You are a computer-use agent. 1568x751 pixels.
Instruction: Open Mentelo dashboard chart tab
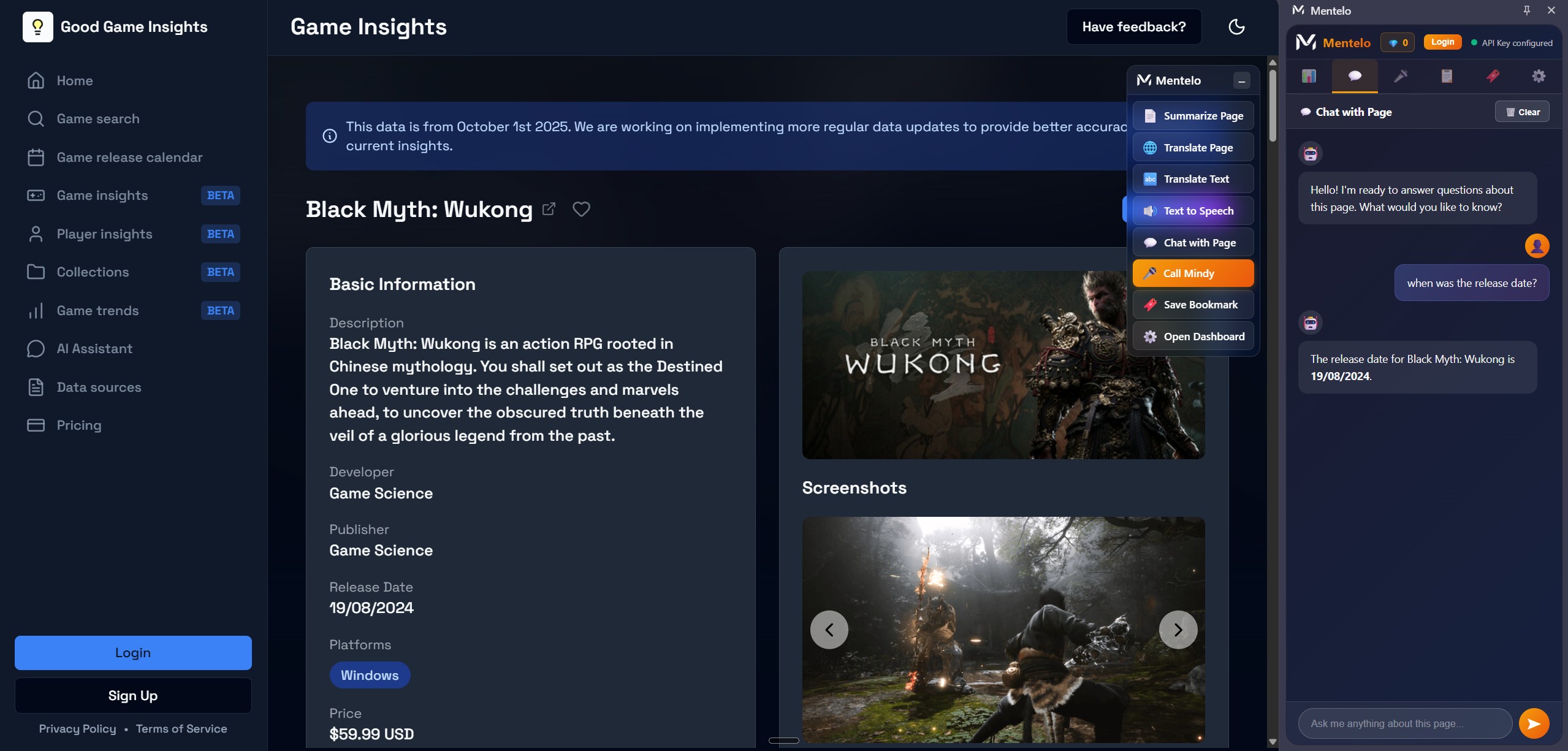[x=1309, y=76]
